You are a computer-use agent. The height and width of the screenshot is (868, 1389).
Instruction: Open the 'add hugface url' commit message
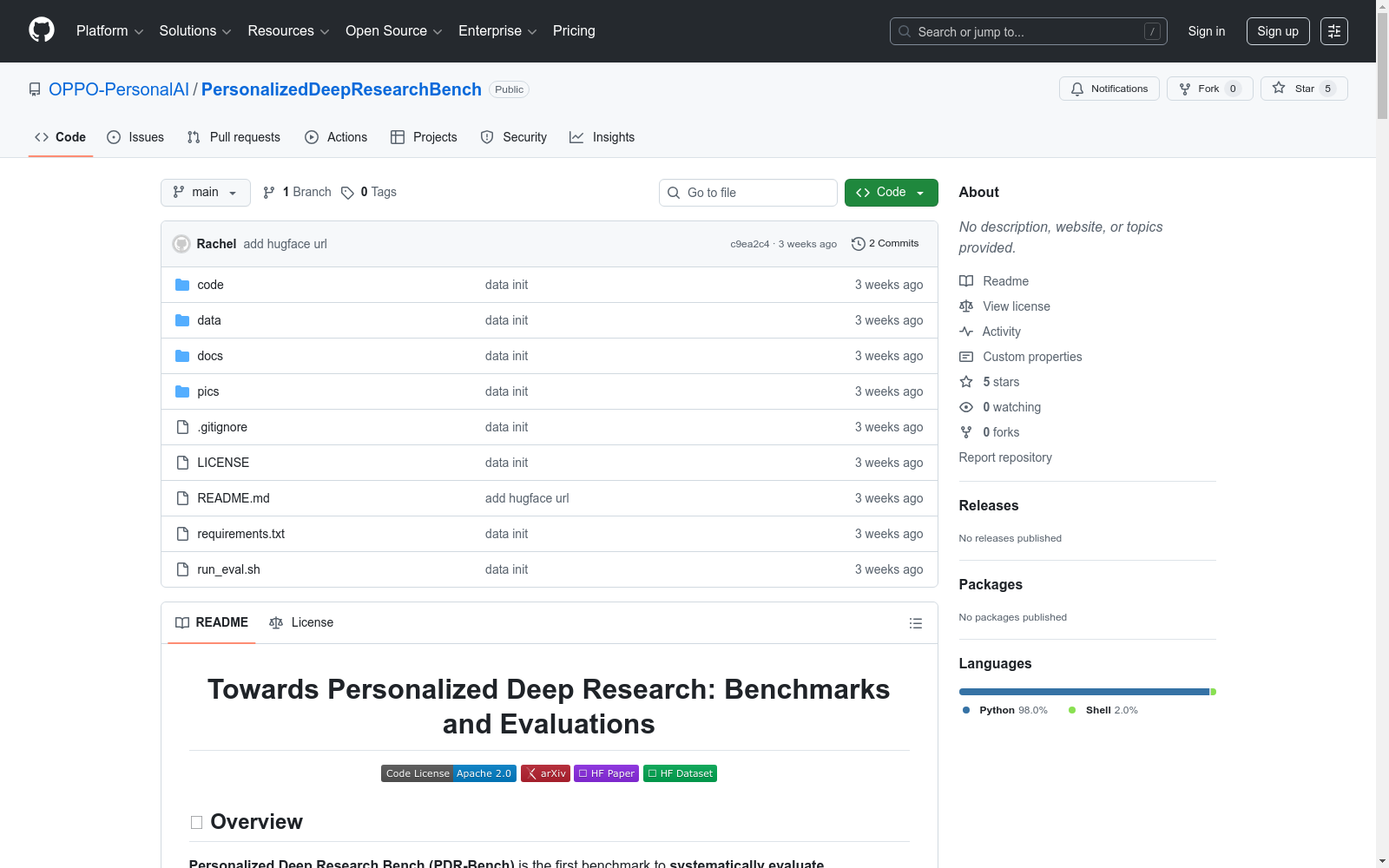pyautogui.click(x=286, y=244)
